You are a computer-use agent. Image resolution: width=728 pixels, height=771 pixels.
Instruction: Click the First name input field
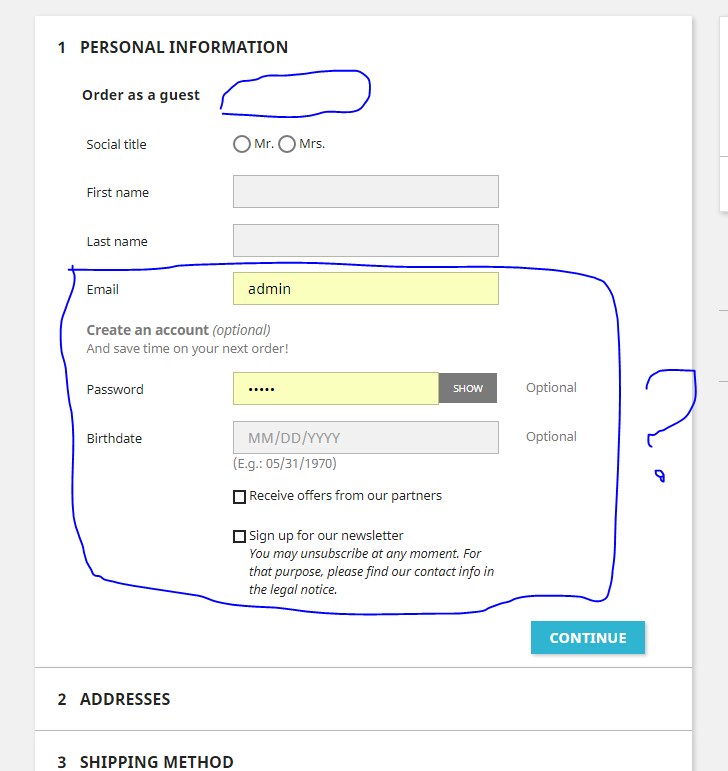365,192
